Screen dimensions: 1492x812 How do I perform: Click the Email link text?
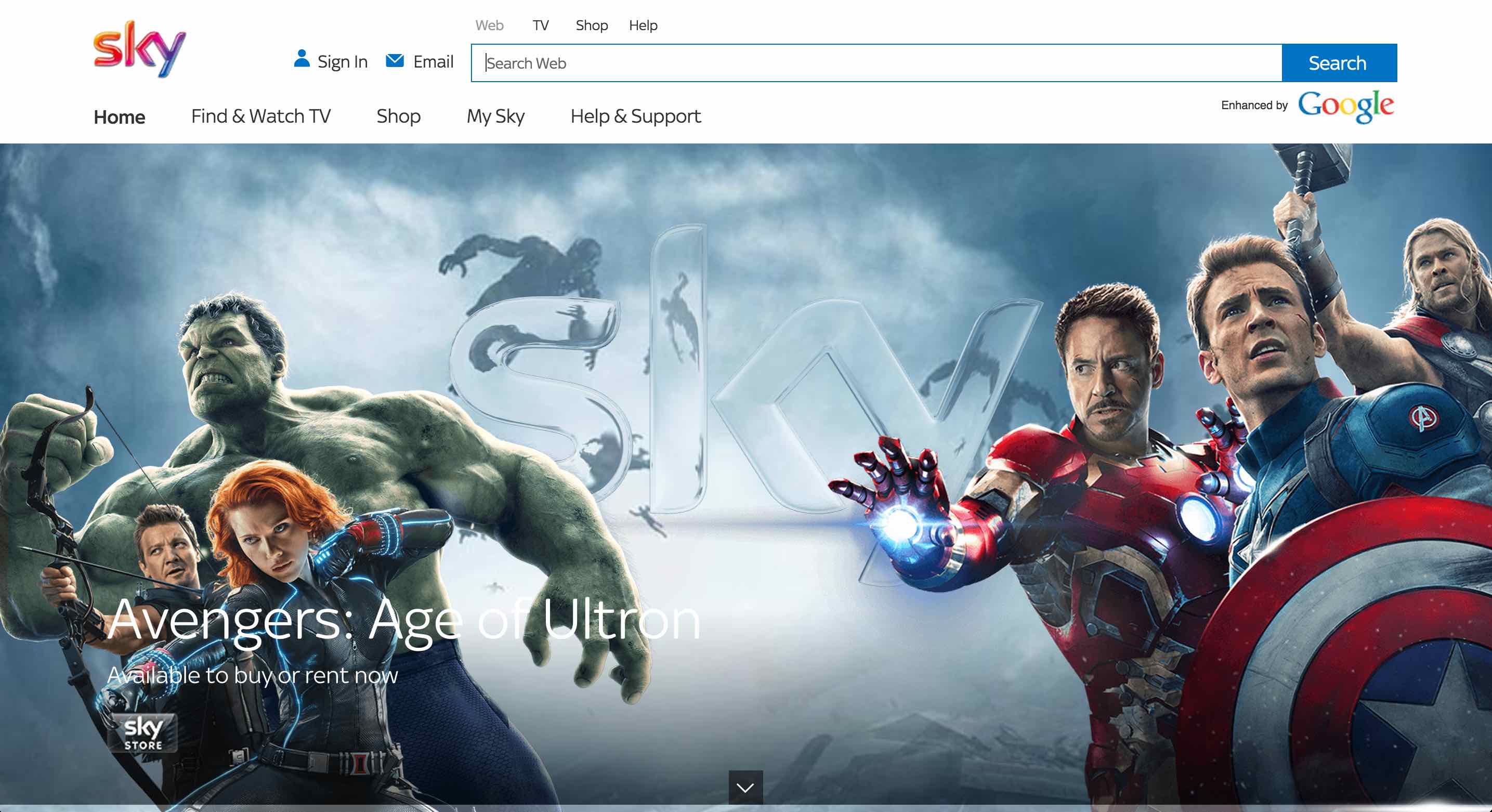(x=433, y=62)
